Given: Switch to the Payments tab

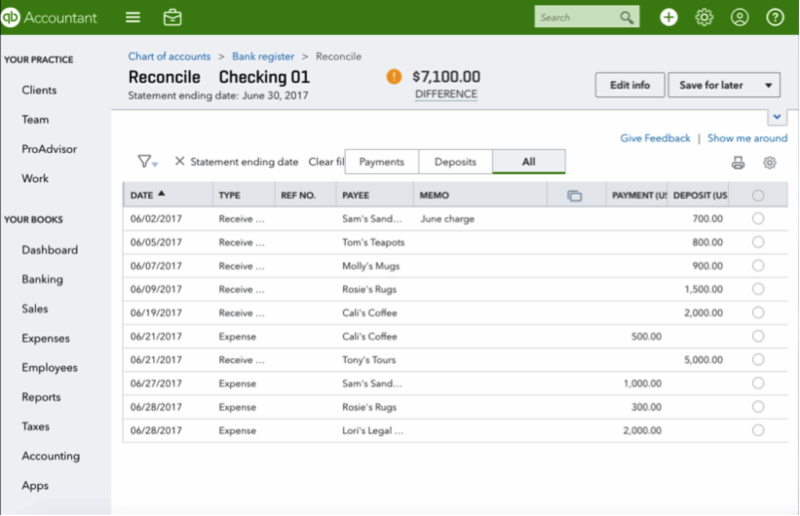Looking at the screenshot, I should [381, 161].
